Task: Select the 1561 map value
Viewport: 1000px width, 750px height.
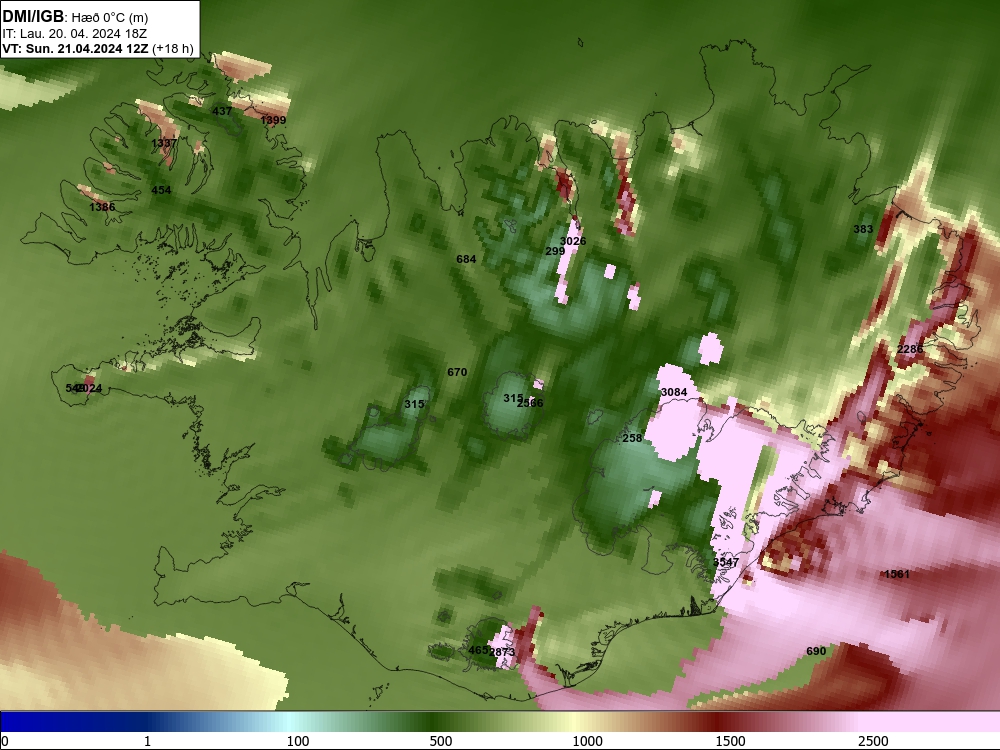Action: click(x=897, y=574)
